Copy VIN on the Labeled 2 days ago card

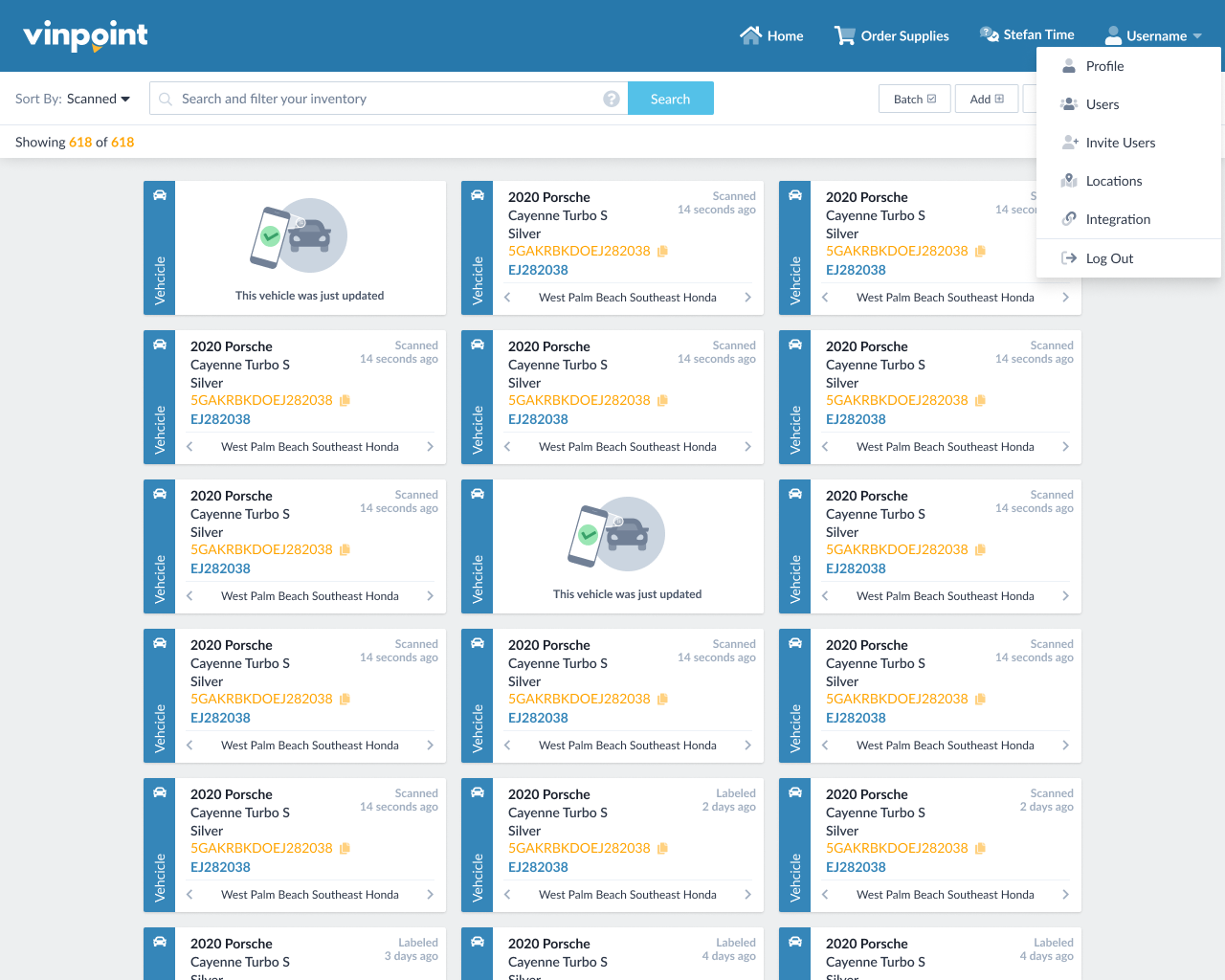click(662, 848)
